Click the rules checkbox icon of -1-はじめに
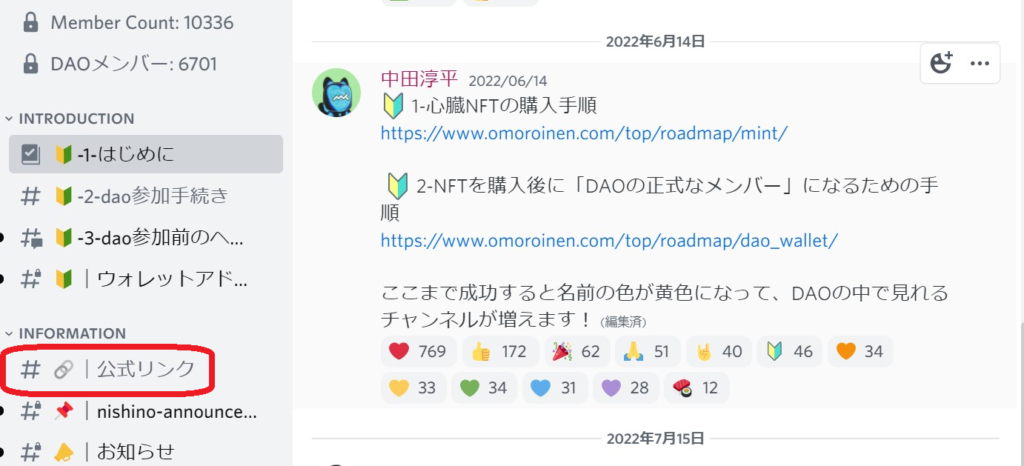This screenshot has height=466, width=1024. point(30,154)
